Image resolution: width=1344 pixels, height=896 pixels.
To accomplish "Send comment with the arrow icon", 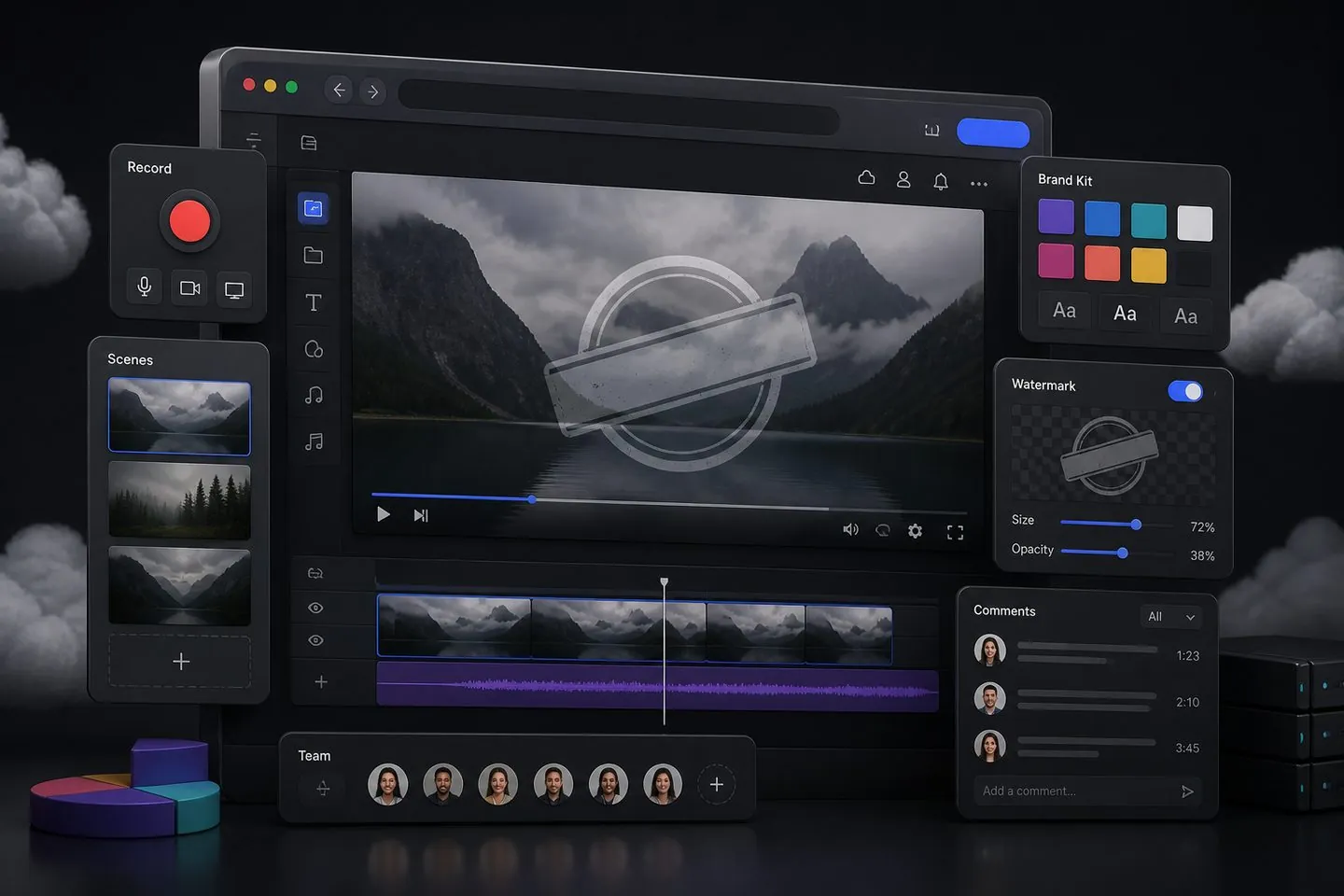I will point(1187,791).
